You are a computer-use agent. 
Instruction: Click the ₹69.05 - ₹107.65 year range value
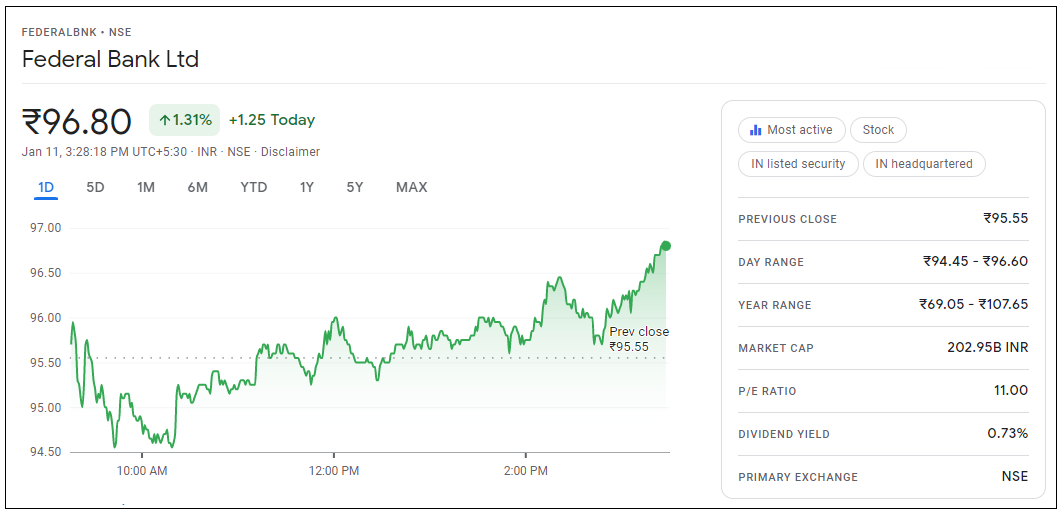click(x=973, y=305)
